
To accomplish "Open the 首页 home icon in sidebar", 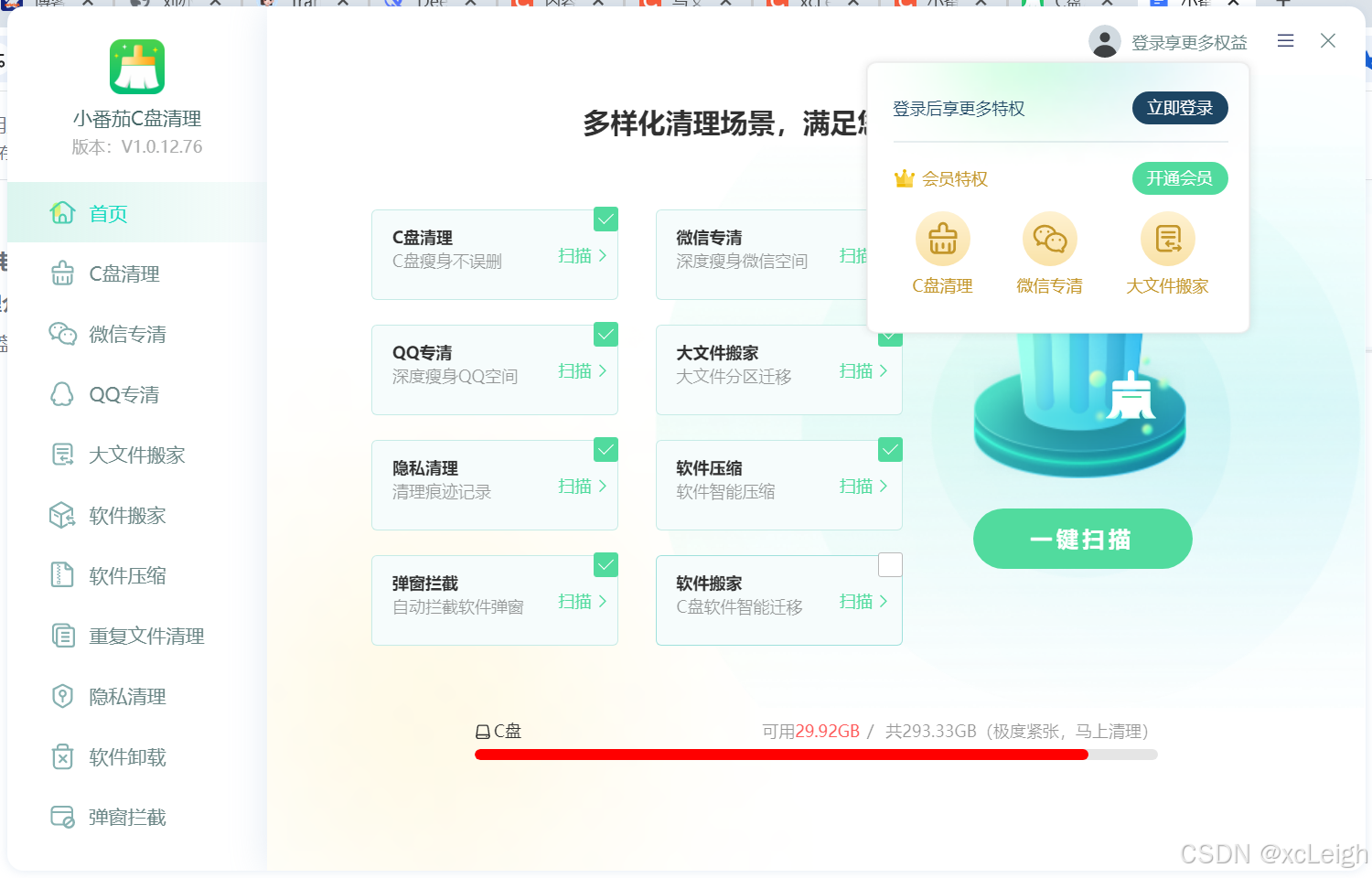I will 62,212.
